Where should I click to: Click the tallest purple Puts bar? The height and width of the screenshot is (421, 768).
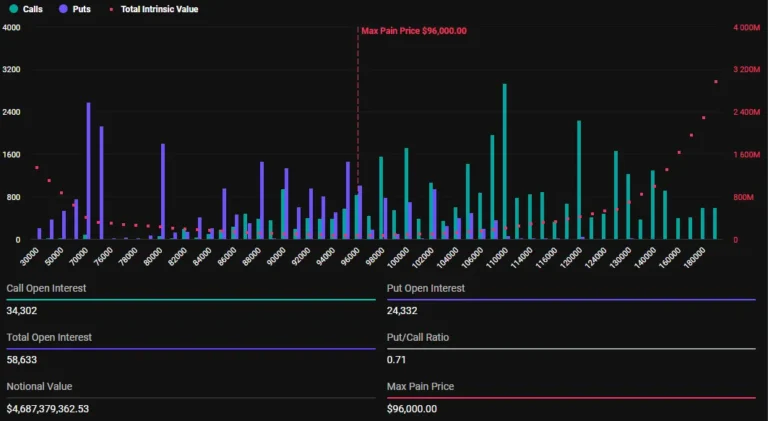click(89, 171)
